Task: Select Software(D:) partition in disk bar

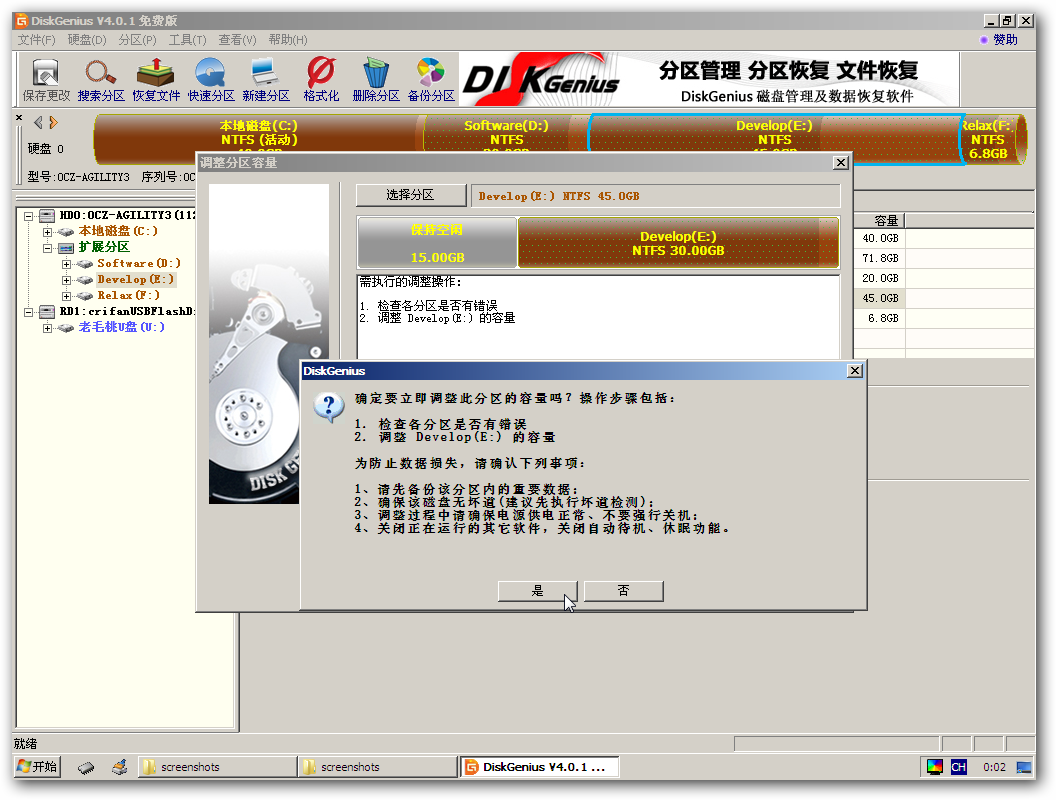Action: (506, 133)
